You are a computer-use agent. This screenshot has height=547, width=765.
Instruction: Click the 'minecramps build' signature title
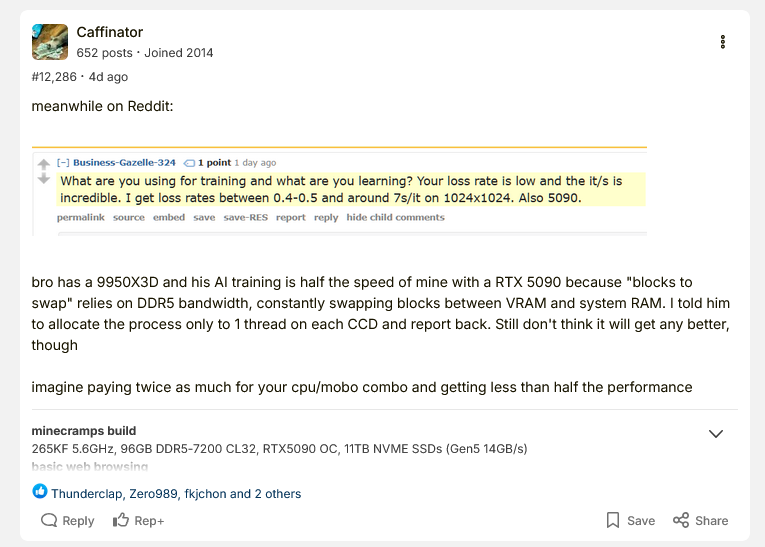click(84, 431)
